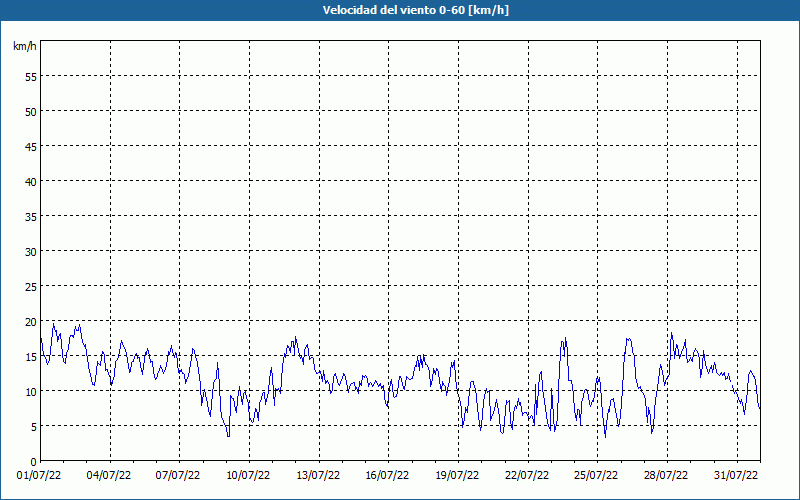
Task: Click the date label 19/07/22
Action: click(457, 475)
